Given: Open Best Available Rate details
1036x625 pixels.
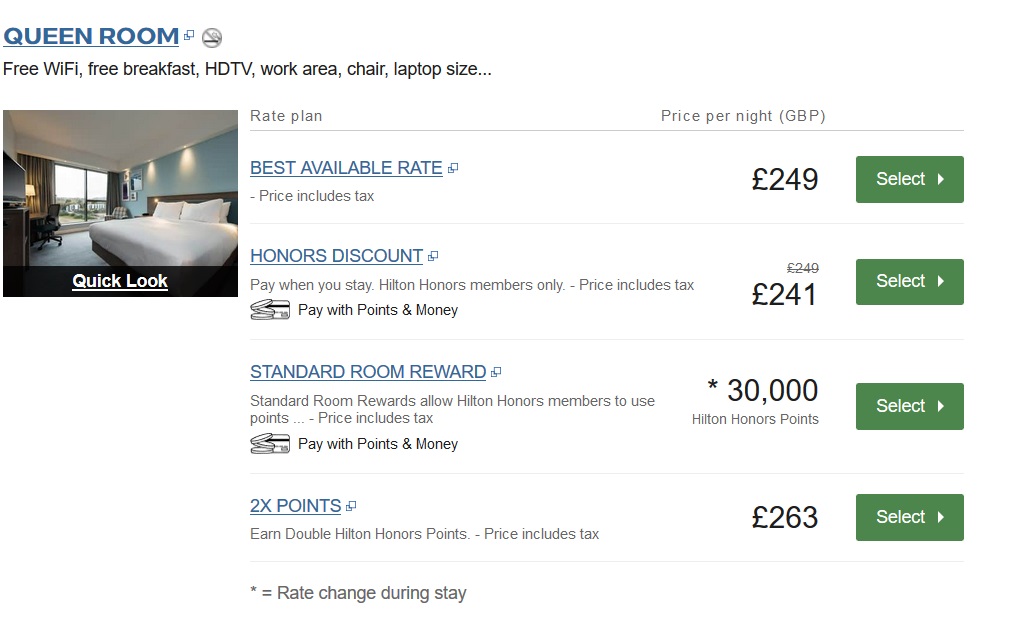Looking at the screenshot, I should click(346, 168).
